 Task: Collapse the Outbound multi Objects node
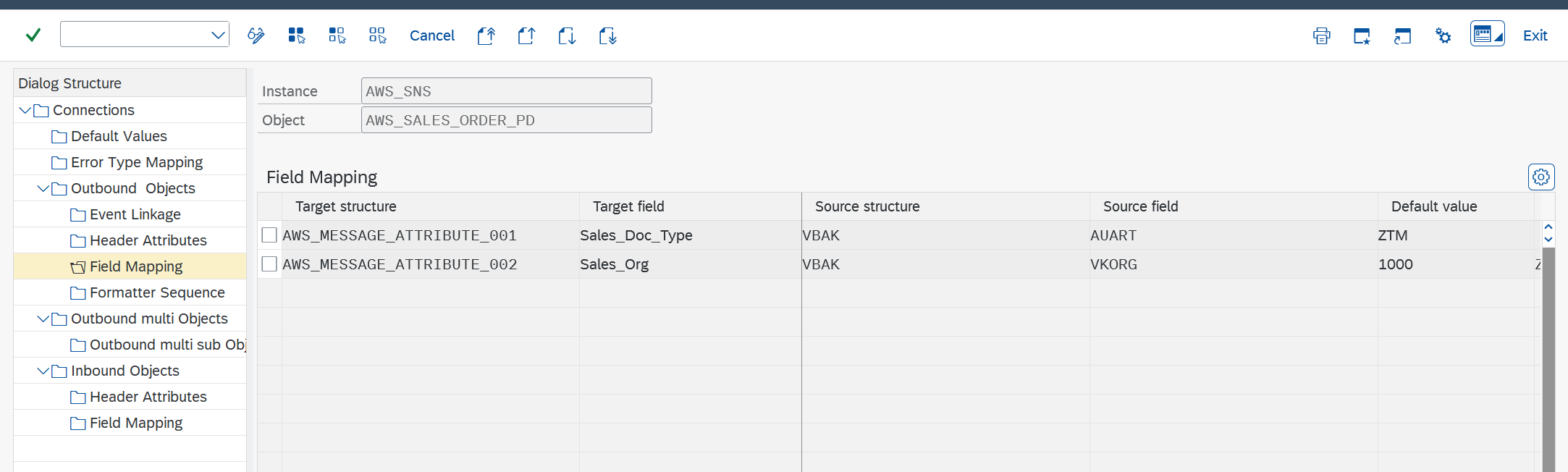43,319
